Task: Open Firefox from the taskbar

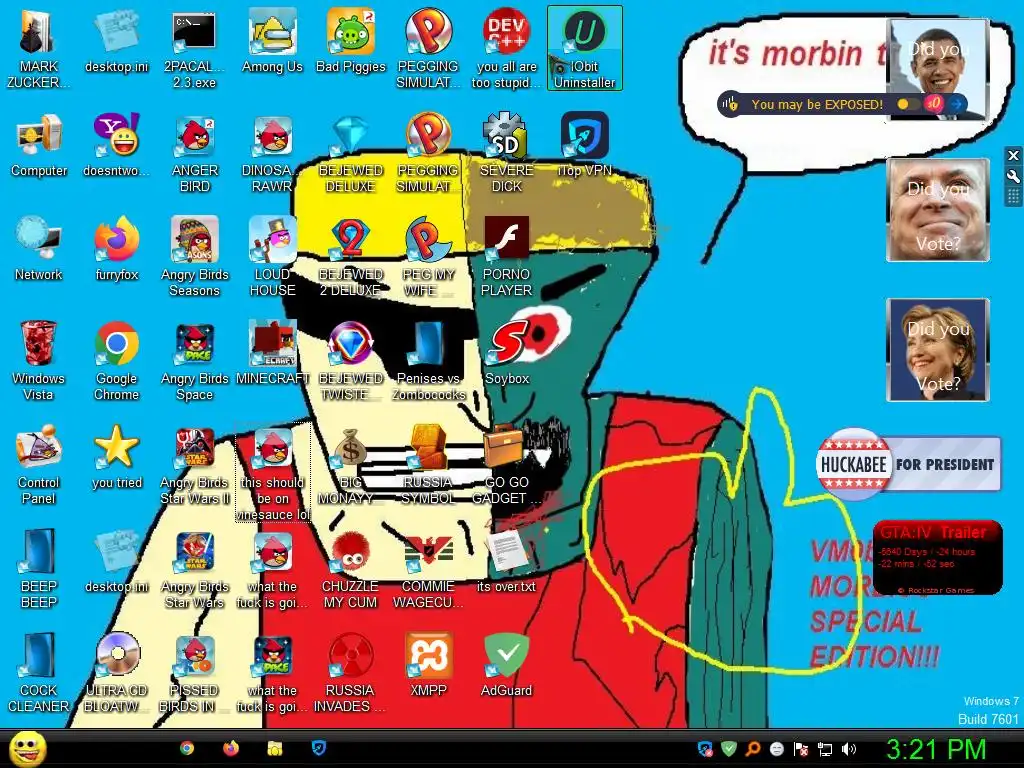Action: (231, 748)
